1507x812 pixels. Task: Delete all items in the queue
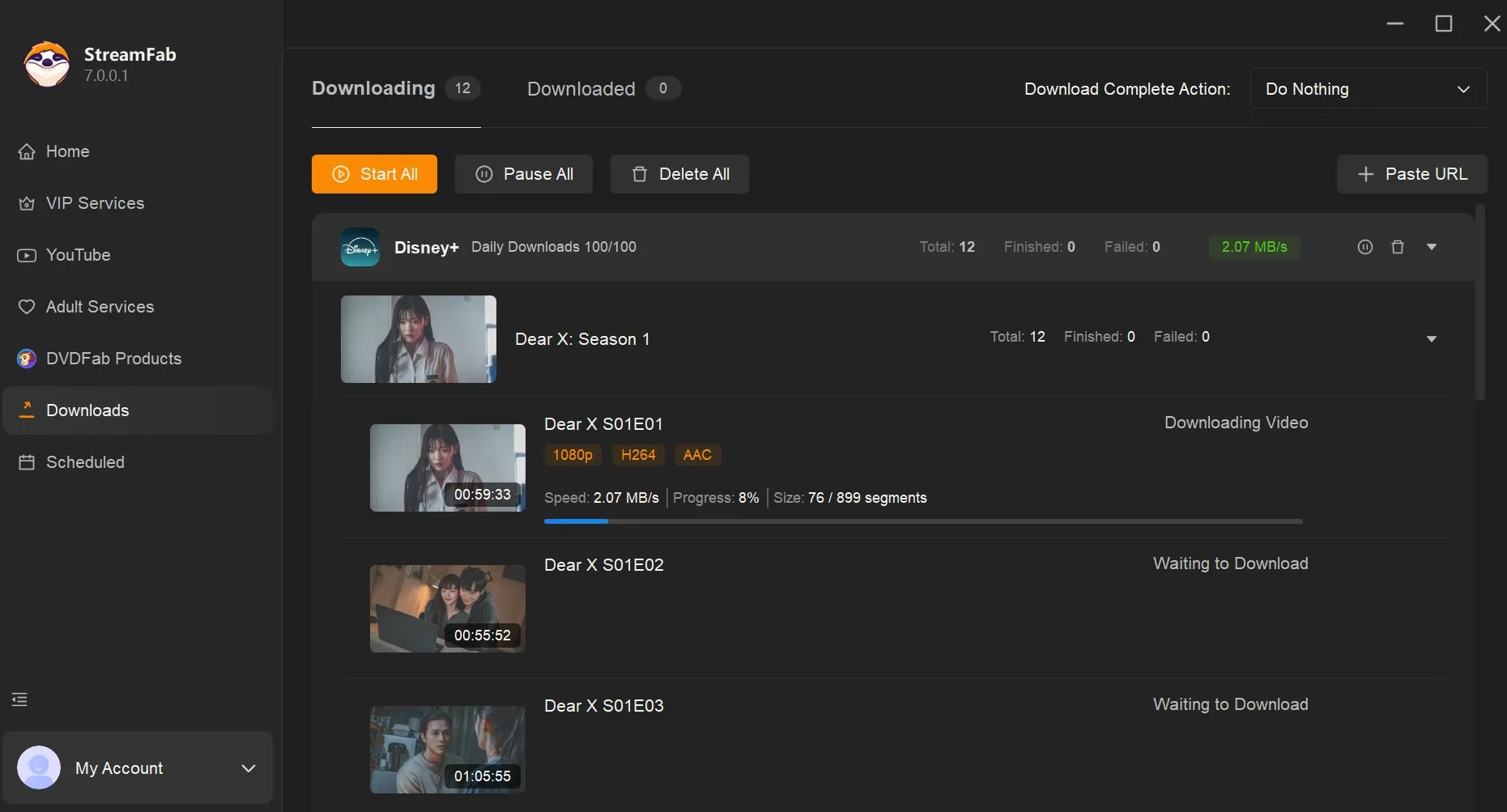[679, 174]
